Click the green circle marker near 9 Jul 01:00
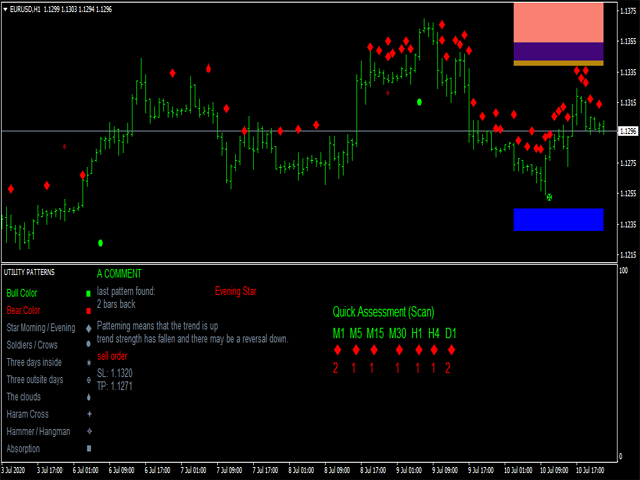640x480 pixels. tap(419, 102)
